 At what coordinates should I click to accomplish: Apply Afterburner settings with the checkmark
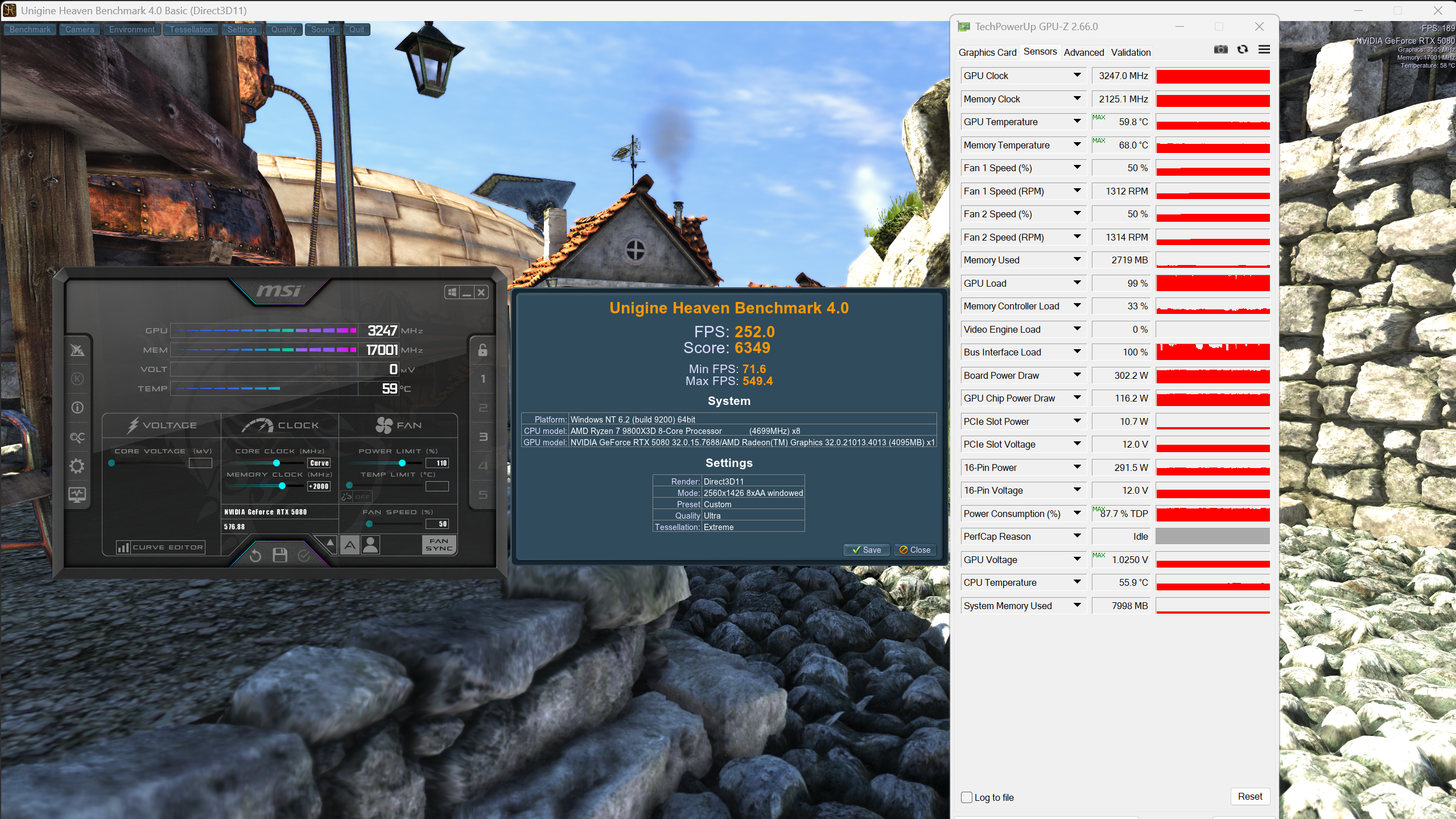(304, 556)
